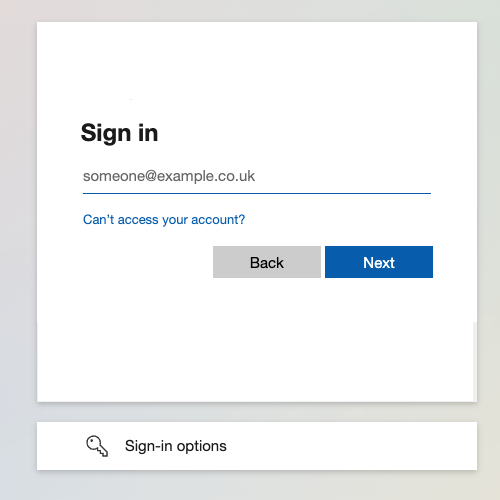Screen dimensions: 500x500
Task: Click the Back button
Action: click(x=267, y=262)
